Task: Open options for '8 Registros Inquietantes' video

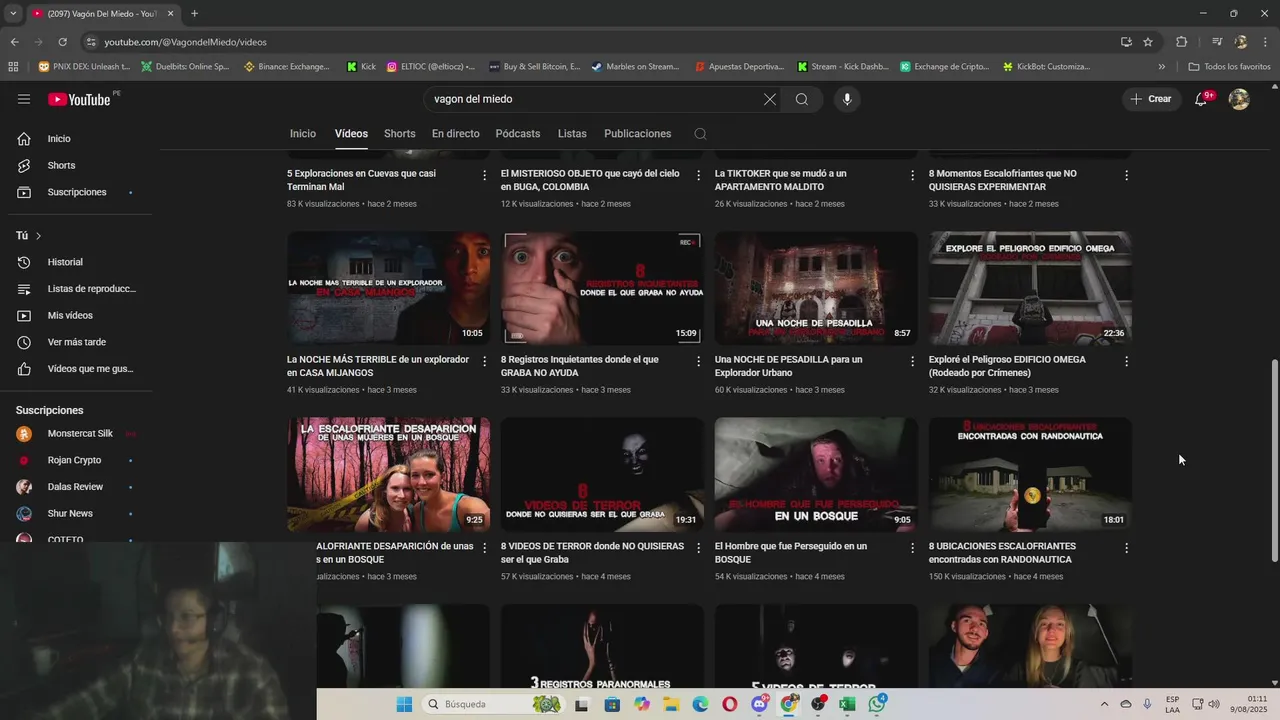Action: [699, 361]
